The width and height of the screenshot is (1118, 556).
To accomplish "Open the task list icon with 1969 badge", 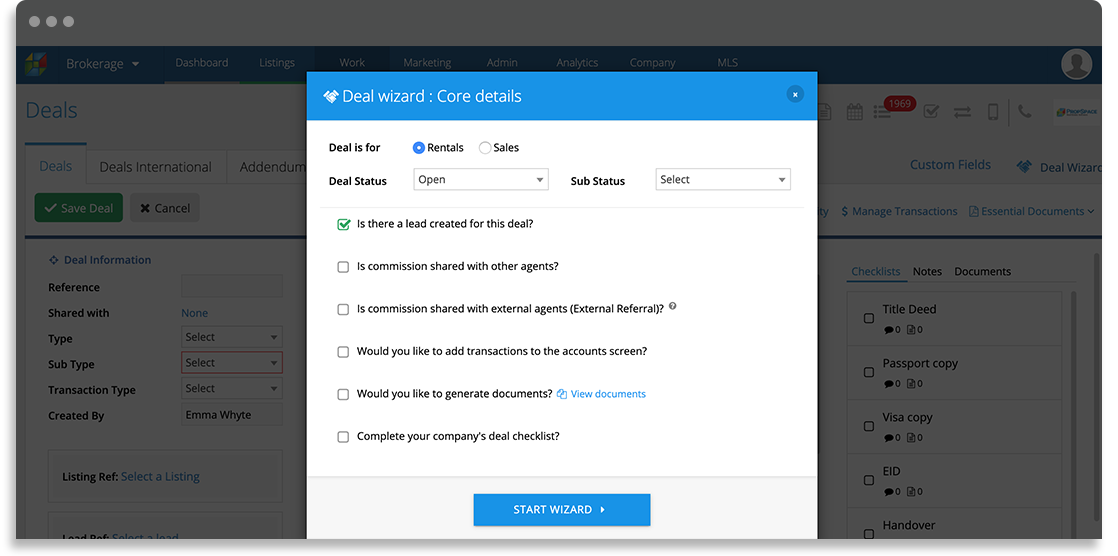I will [x=882, y=113].
